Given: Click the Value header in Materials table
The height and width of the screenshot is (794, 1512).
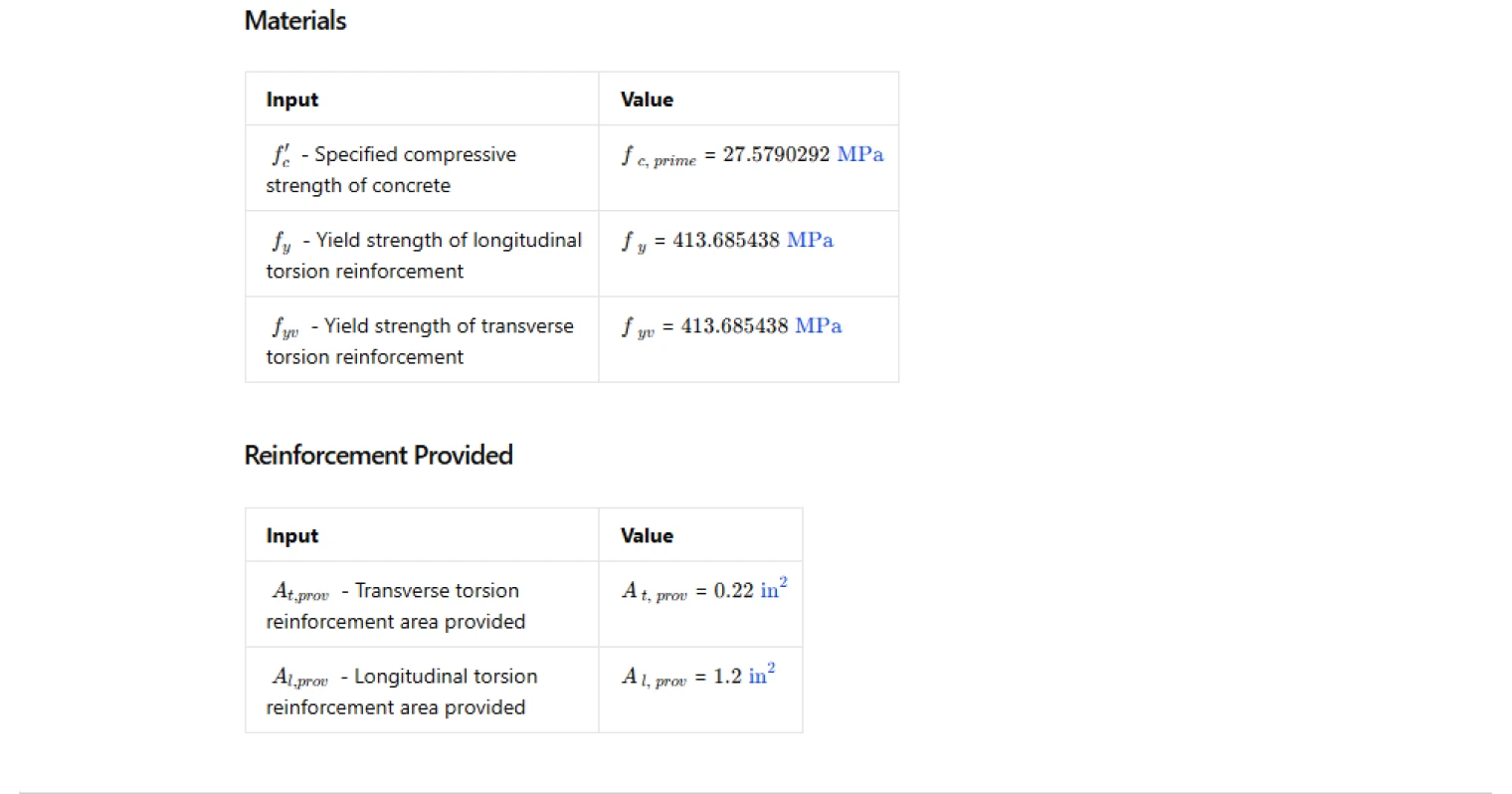Looking at the screenshot, I should tap(647, 99).
